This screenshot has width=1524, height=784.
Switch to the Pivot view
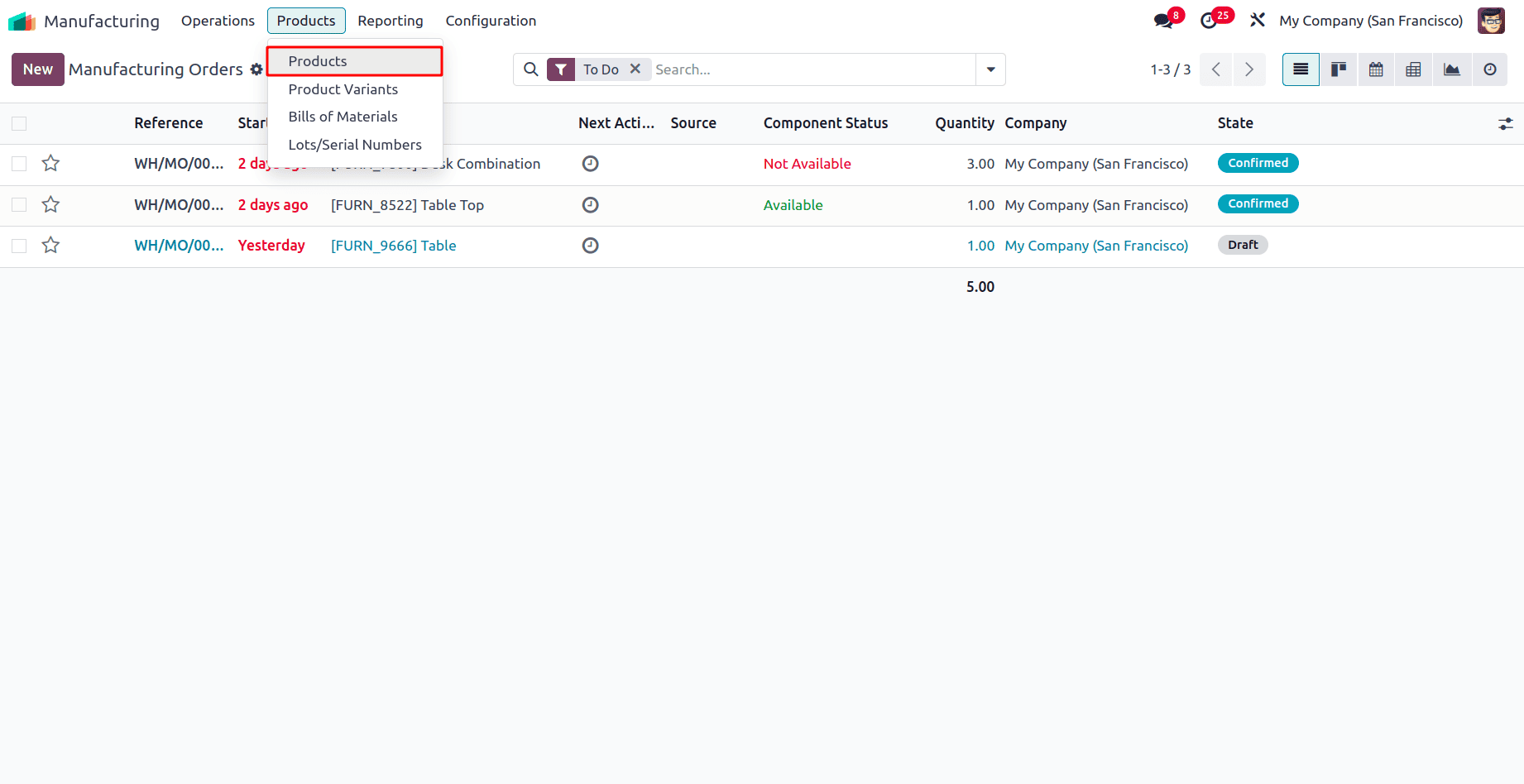pyautogui.click(x=1413, y=69)
